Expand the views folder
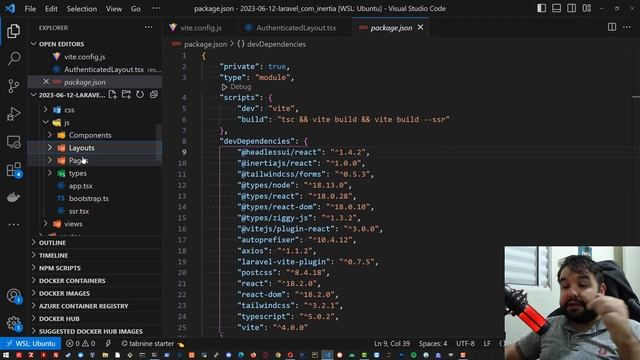The height and width of the screenshot is (360, 640). (x=95, y=224)
